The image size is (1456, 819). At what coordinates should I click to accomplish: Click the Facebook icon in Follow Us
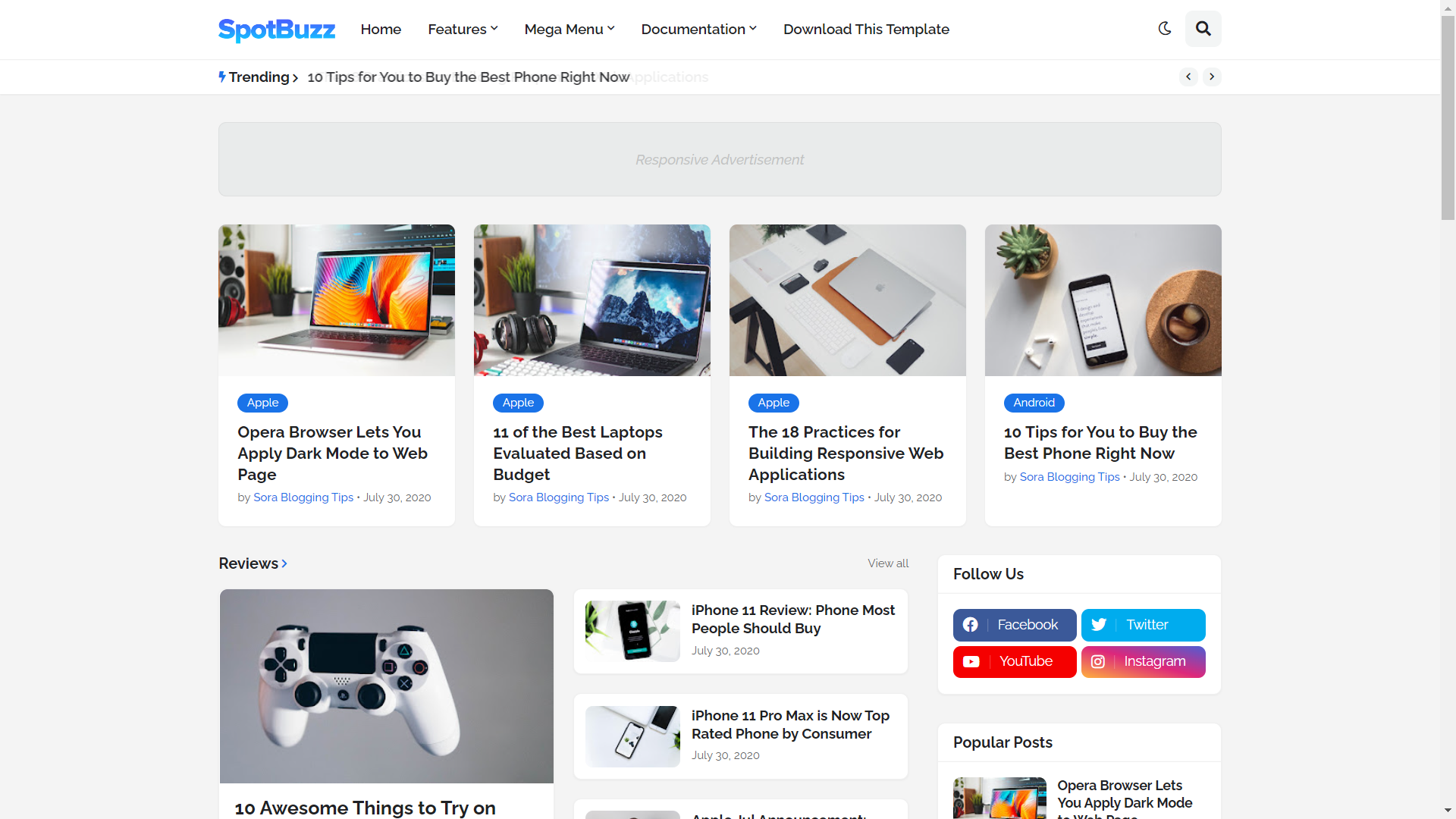[x=971, y=625]
